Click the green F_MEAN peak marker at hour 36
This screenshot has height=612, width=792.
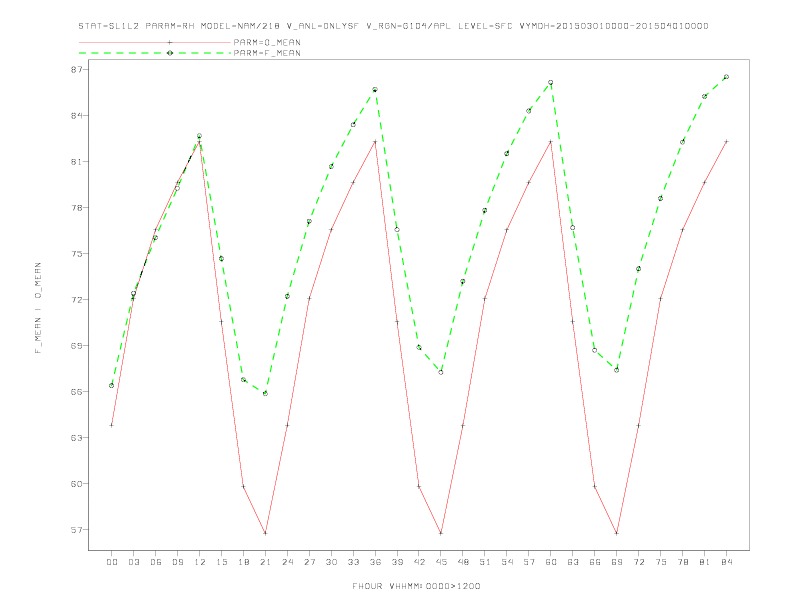[x=375, y=90]
